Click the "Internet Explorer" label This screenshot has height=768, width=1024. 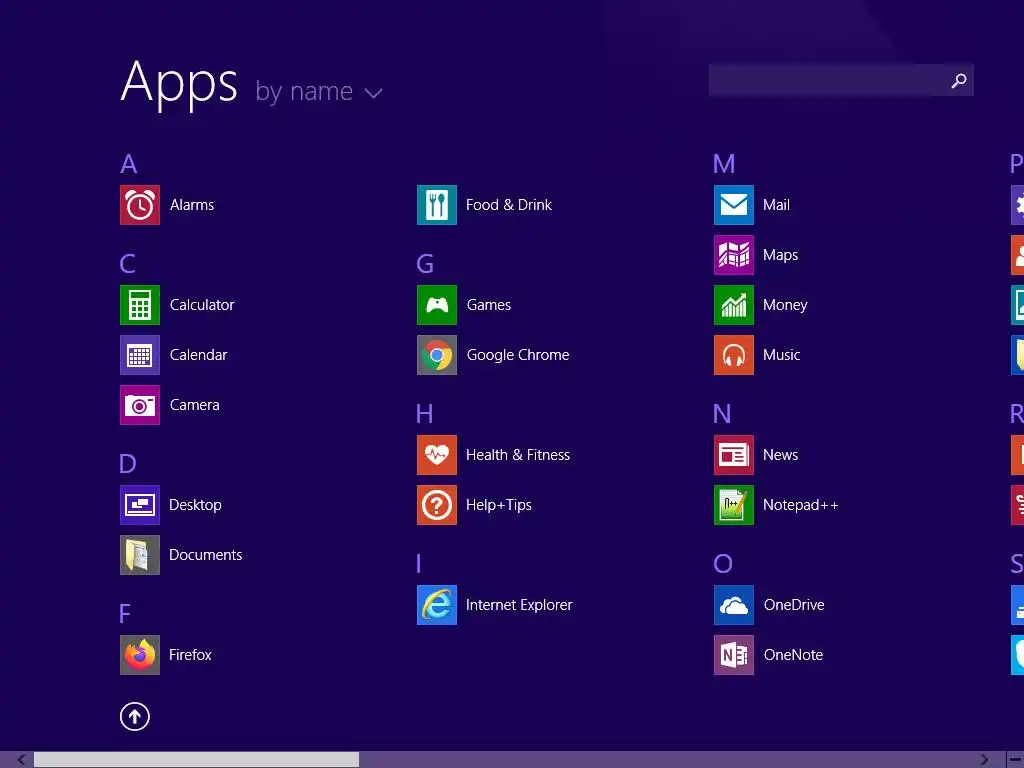[x=519, y=605]
